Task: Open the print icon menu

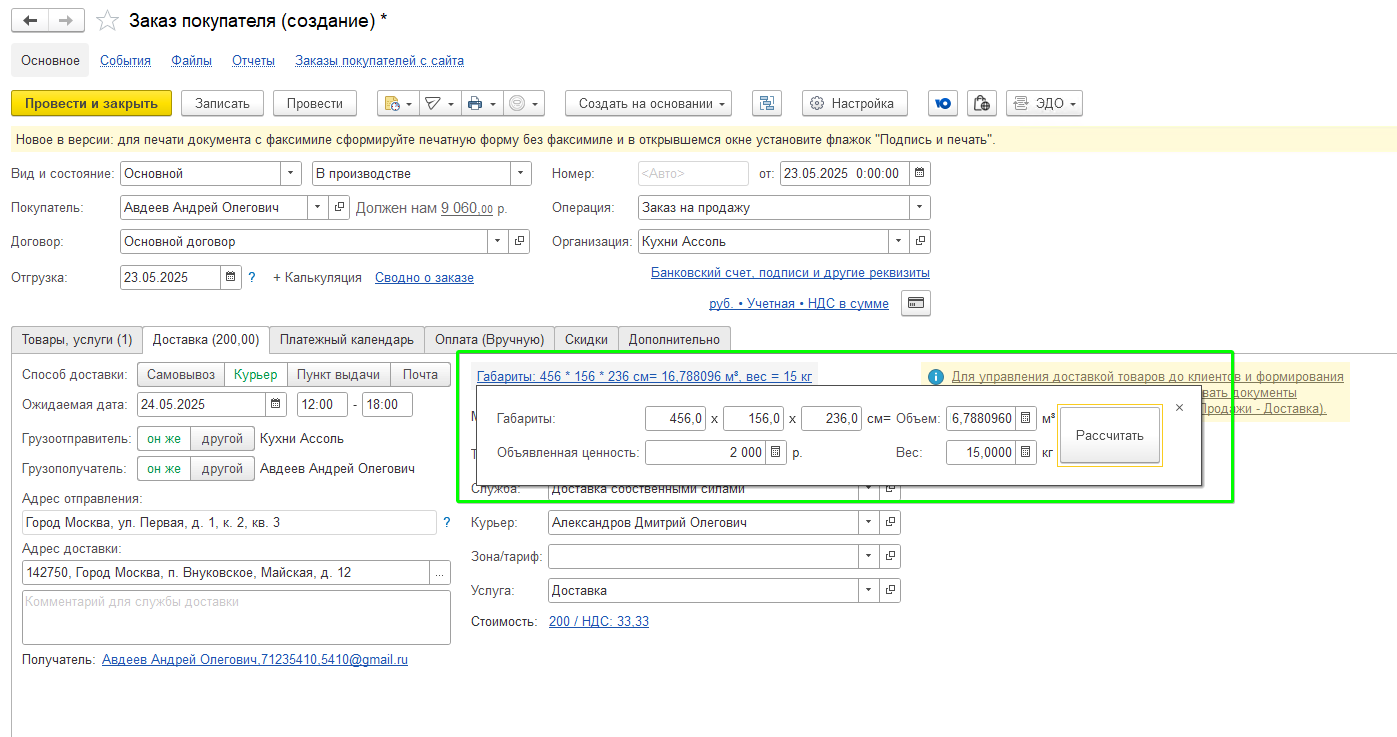Action: pos(480,103)
